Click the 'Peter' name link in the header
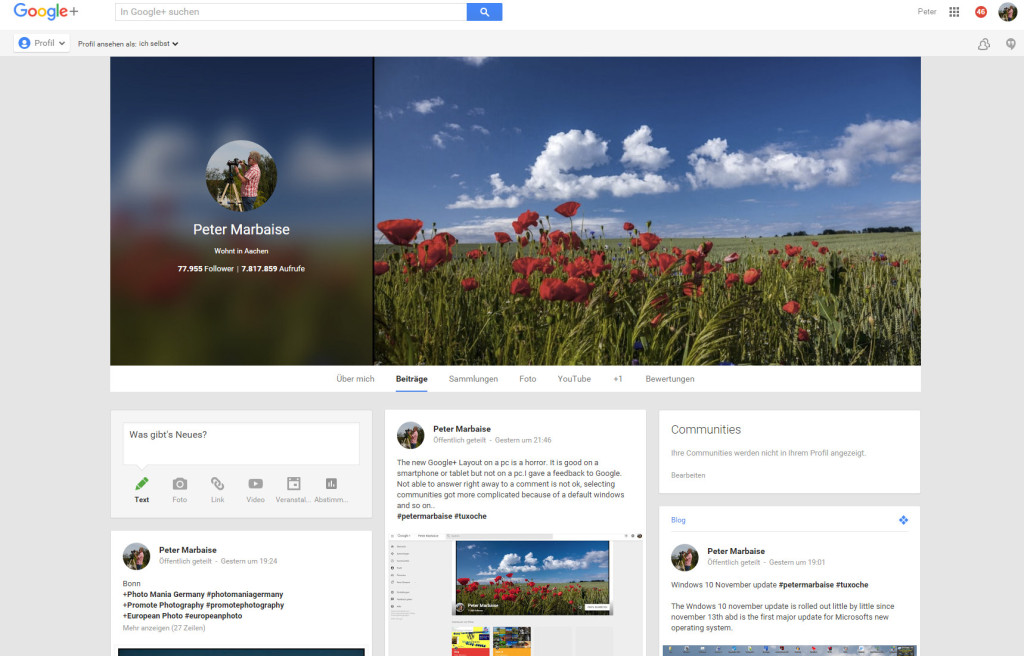The width and height of the screenshot is (1024, 656). (927, 12)
